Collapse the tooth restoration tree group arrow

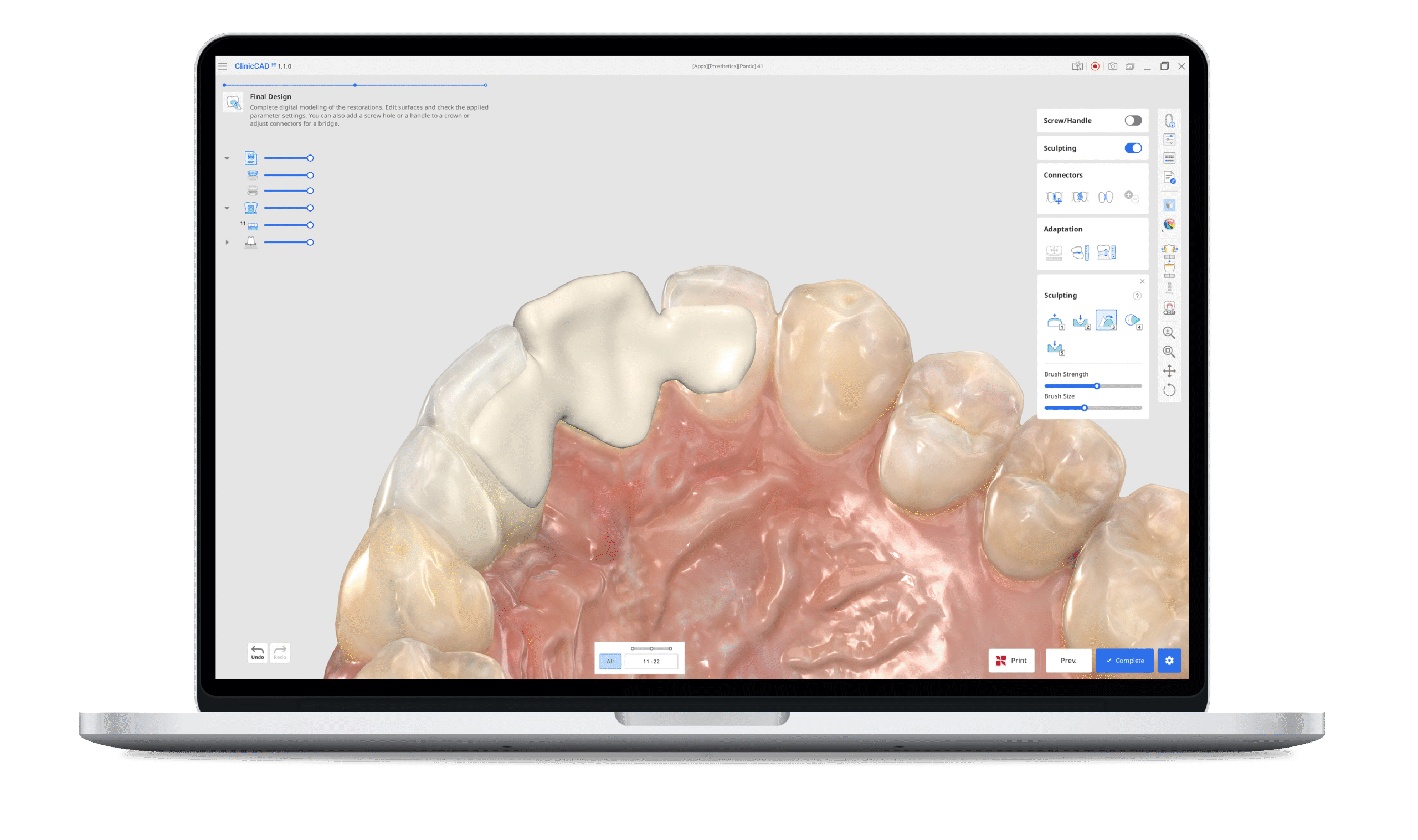point(227,208)
